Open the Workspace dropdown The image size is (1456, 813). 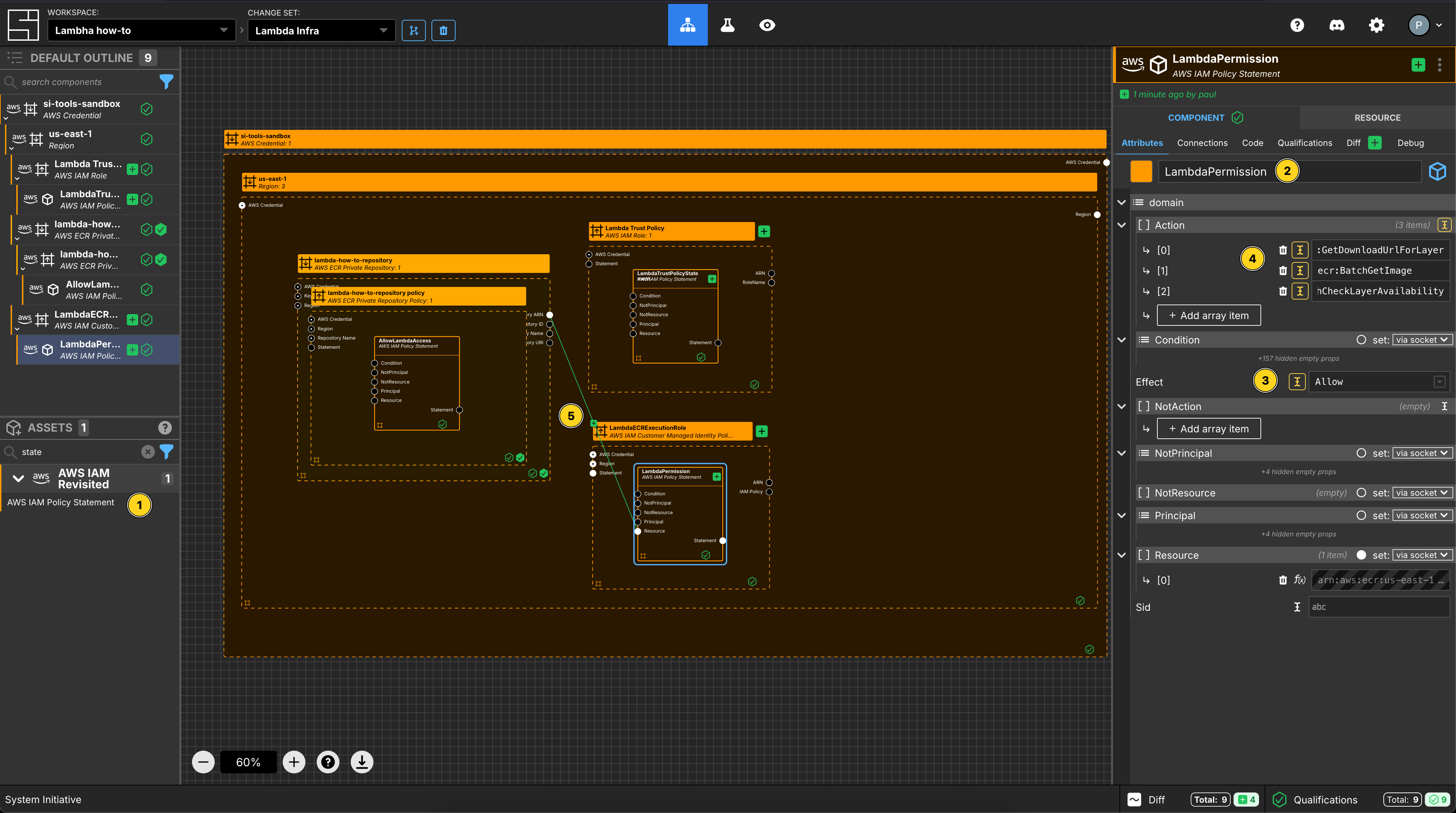pyautogui.click(x=141, y=30)
